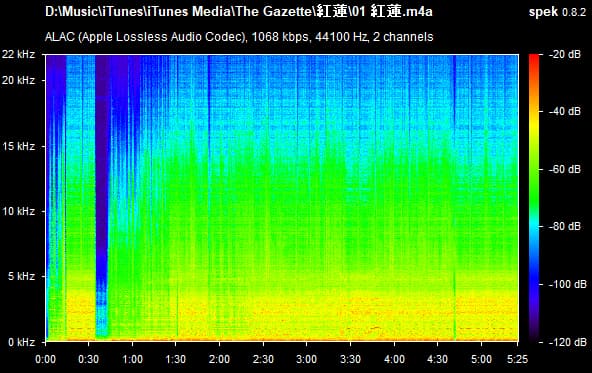Click the file path title text
The width and height of the screenshot is (592, 373).
coord(239,12)
